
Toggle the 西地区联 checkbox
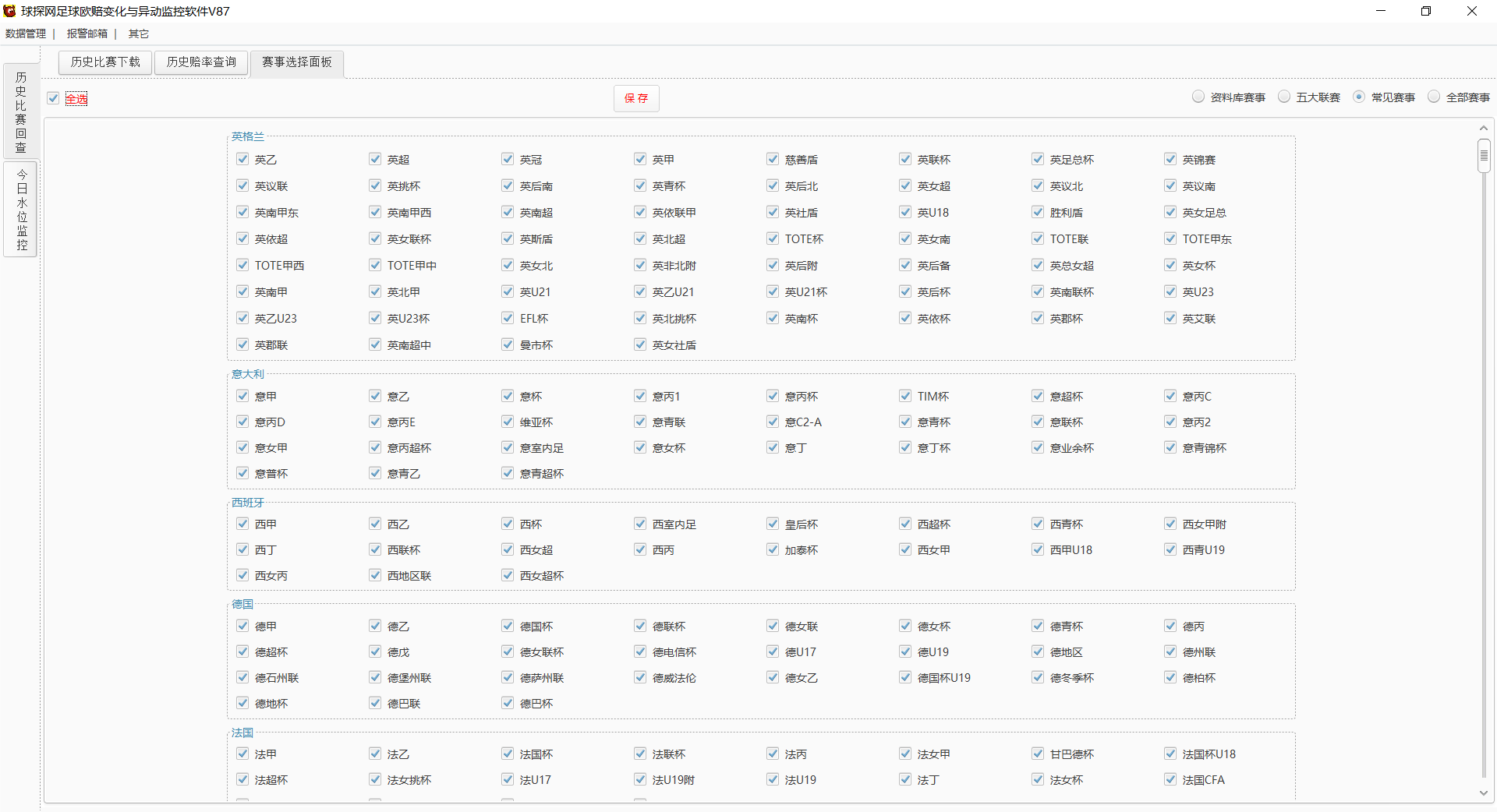[x=375, y=575]
